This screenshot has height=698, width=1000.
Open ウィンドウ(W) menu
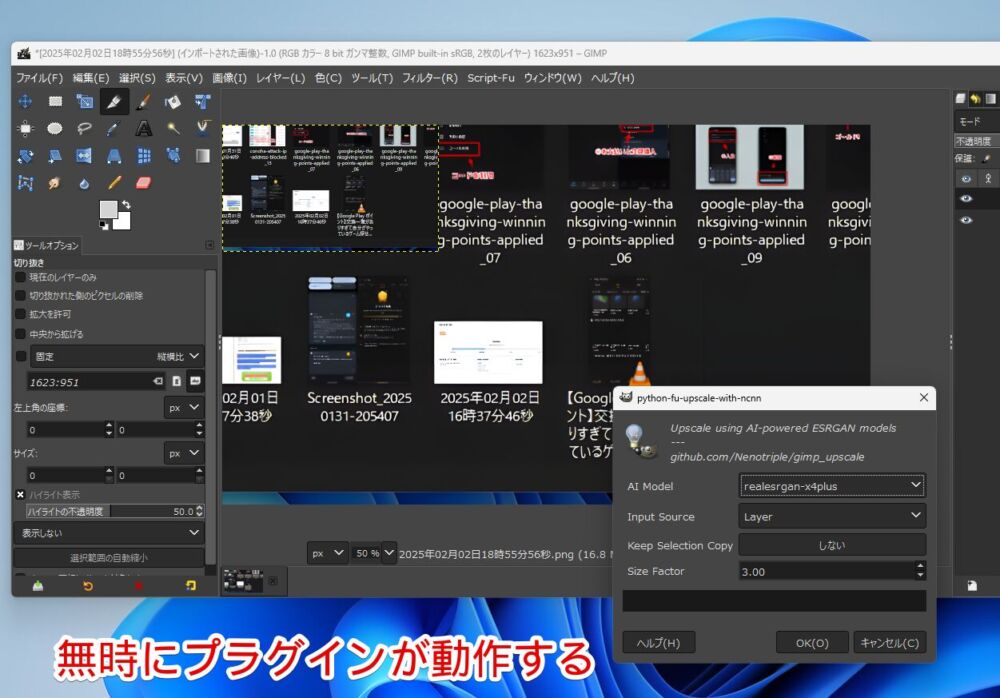553,78
